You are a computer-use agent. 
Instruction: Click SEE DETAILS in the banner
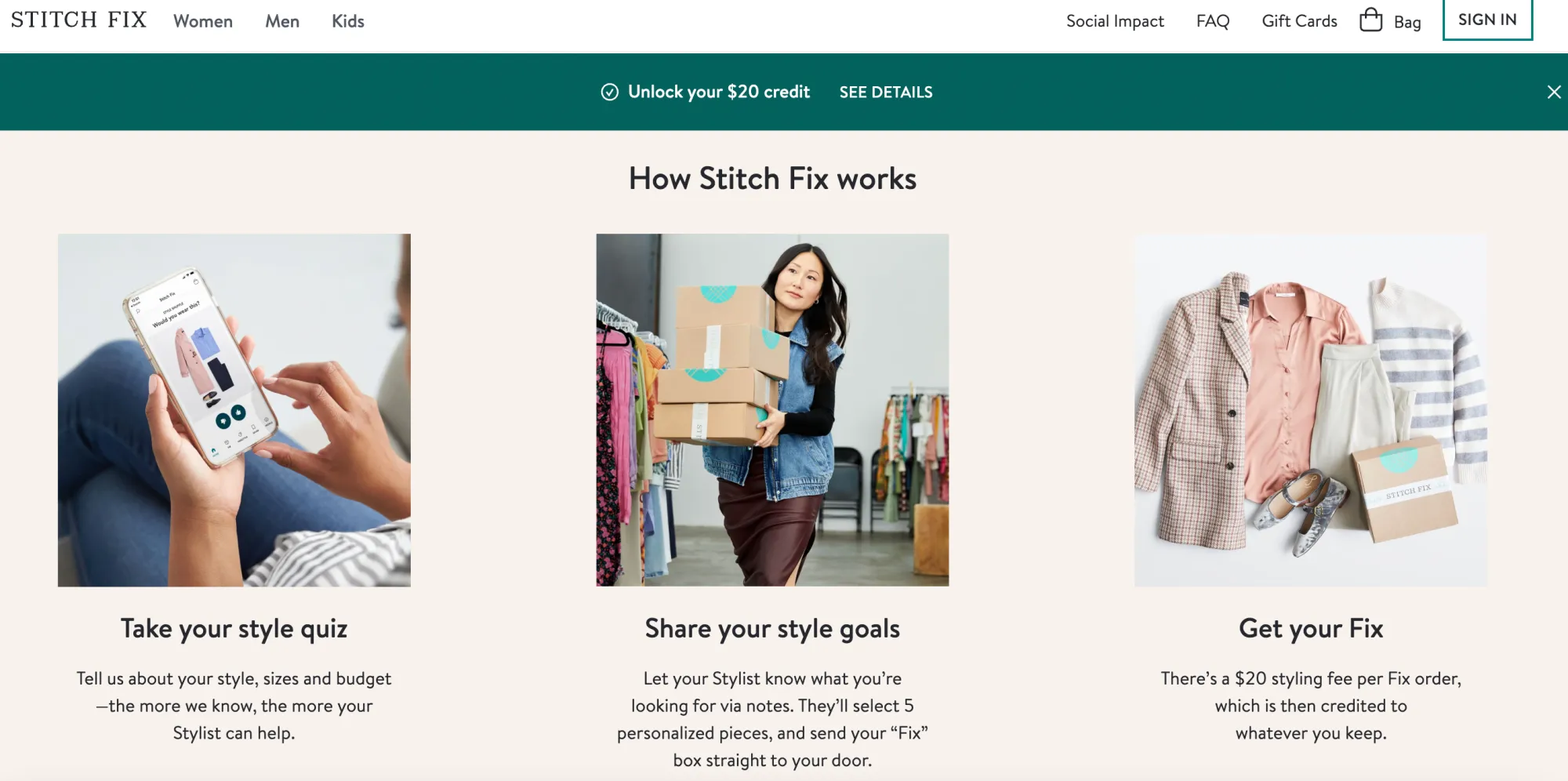pos(886,93)
